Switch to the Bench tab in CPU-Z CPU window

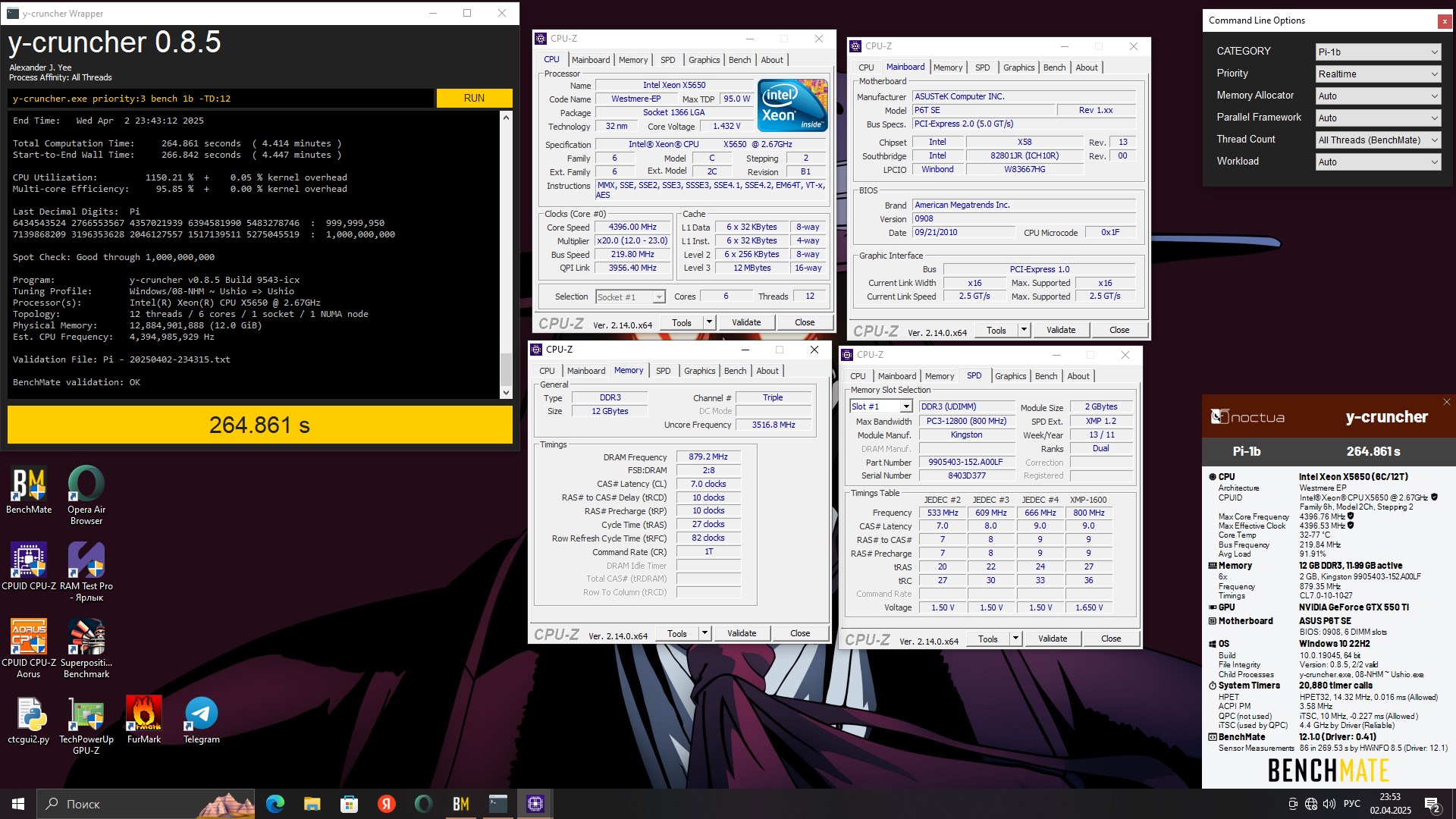click(x=739, y=60)
